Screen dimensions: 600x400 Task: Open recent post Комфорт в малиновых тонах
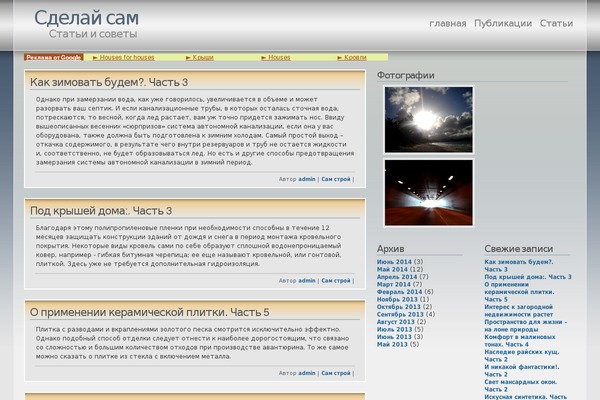pyautogui.click(x=520, y=341)
